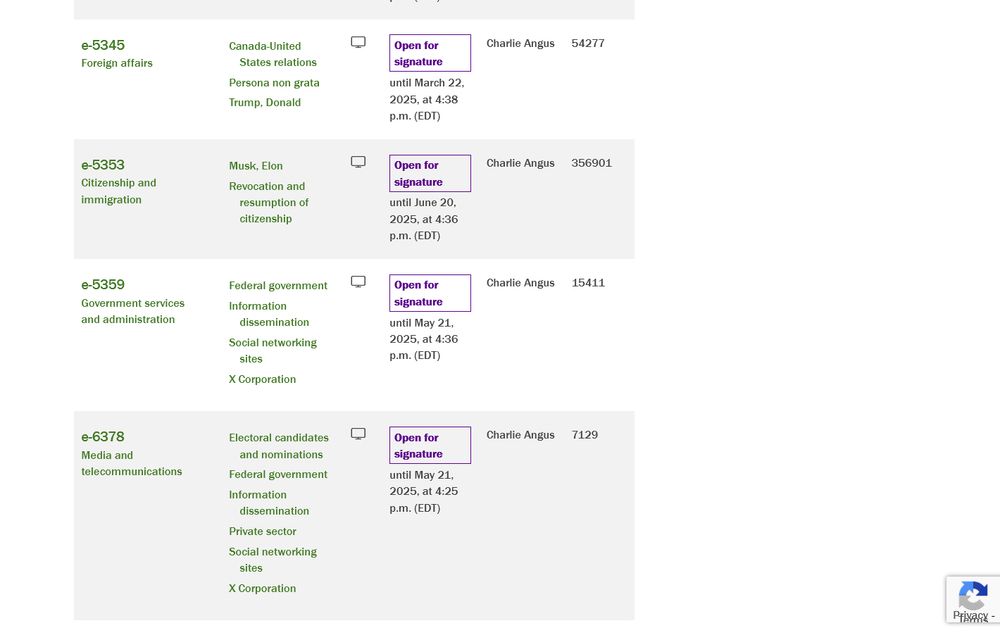This screenshot has width=1000, height=632.
Task: Select the Private sector keyword link
Action: (263, 531)
